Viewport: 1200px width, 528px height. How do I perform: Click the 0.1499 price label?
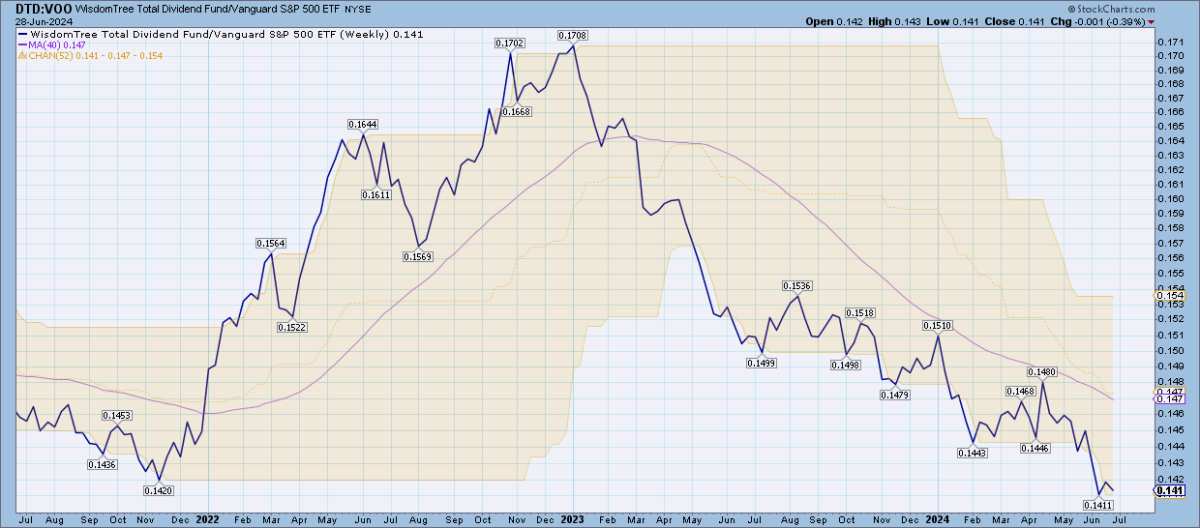click(761, 363)
